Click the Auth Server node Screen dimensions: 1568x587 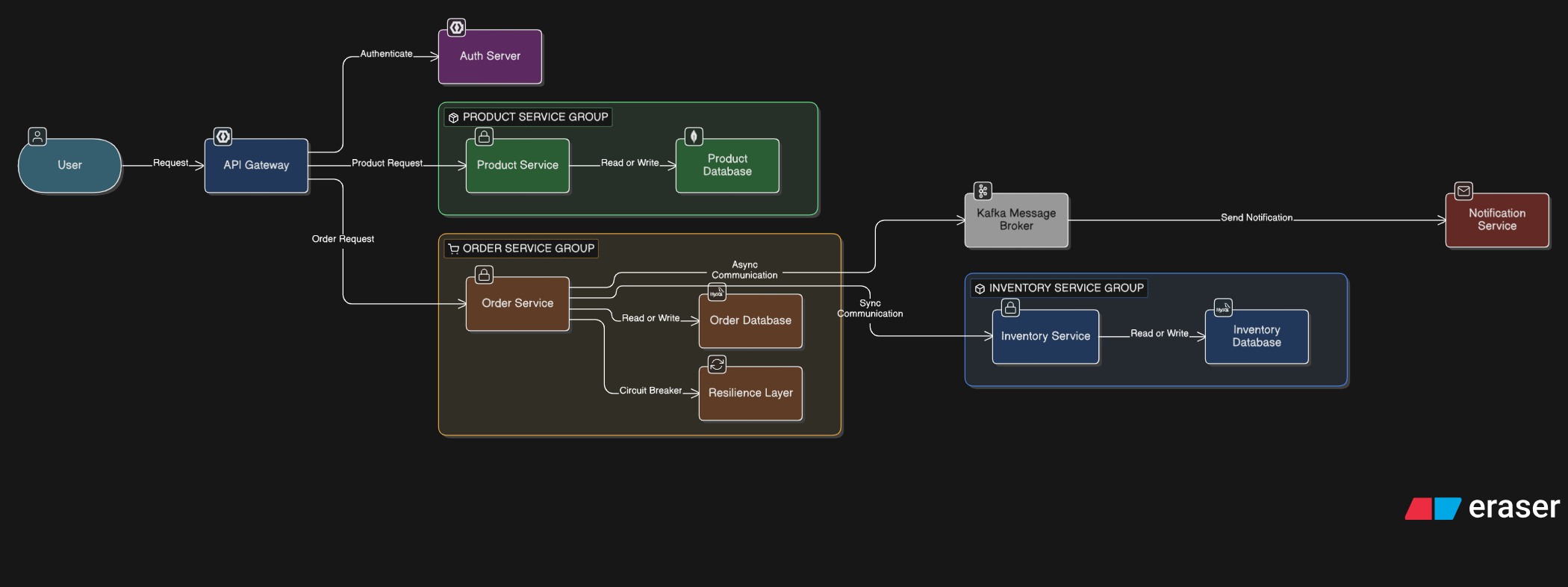coord(490,57)
